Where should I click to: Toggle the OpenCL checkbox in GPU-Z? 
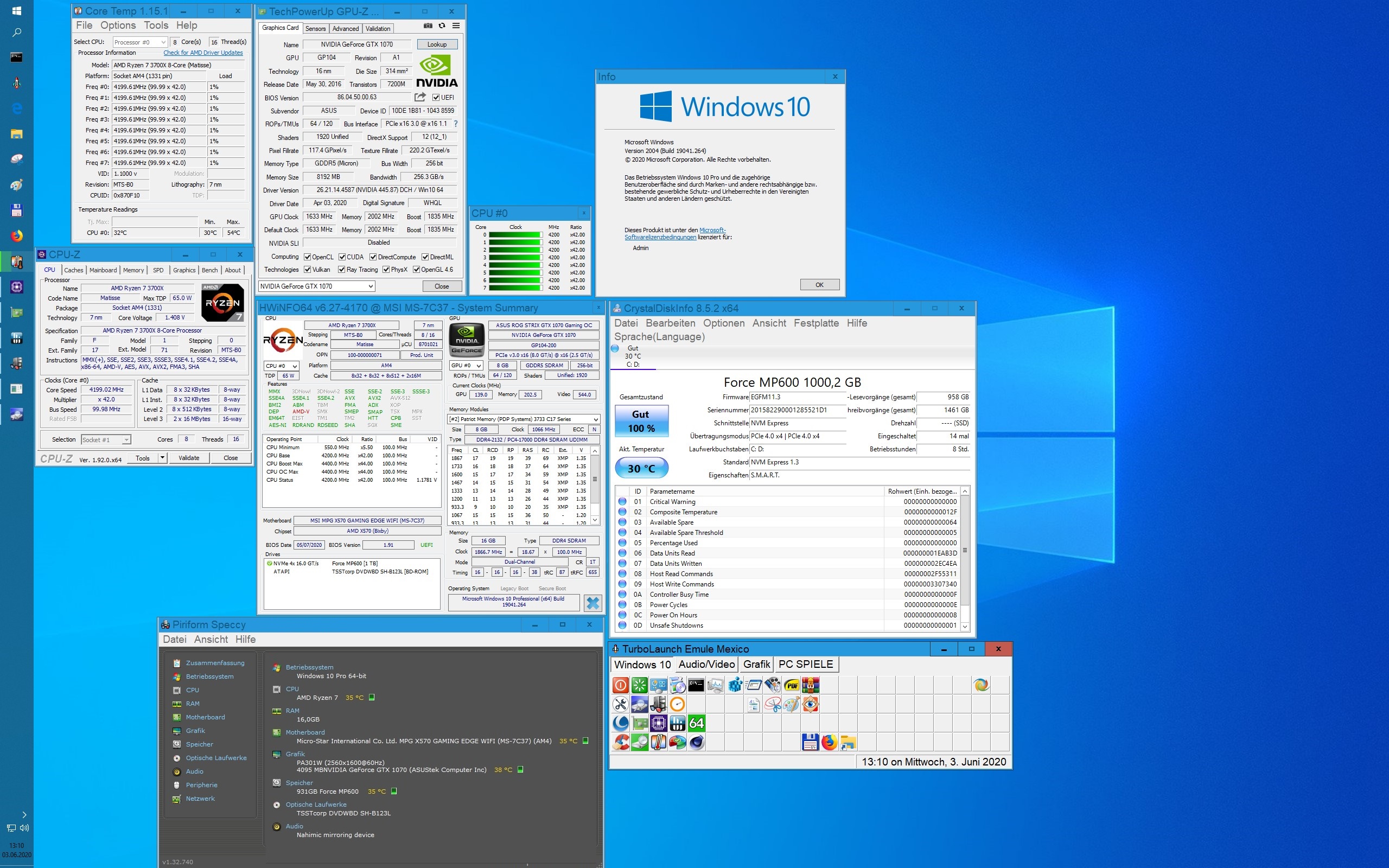(x=307, y=257)
